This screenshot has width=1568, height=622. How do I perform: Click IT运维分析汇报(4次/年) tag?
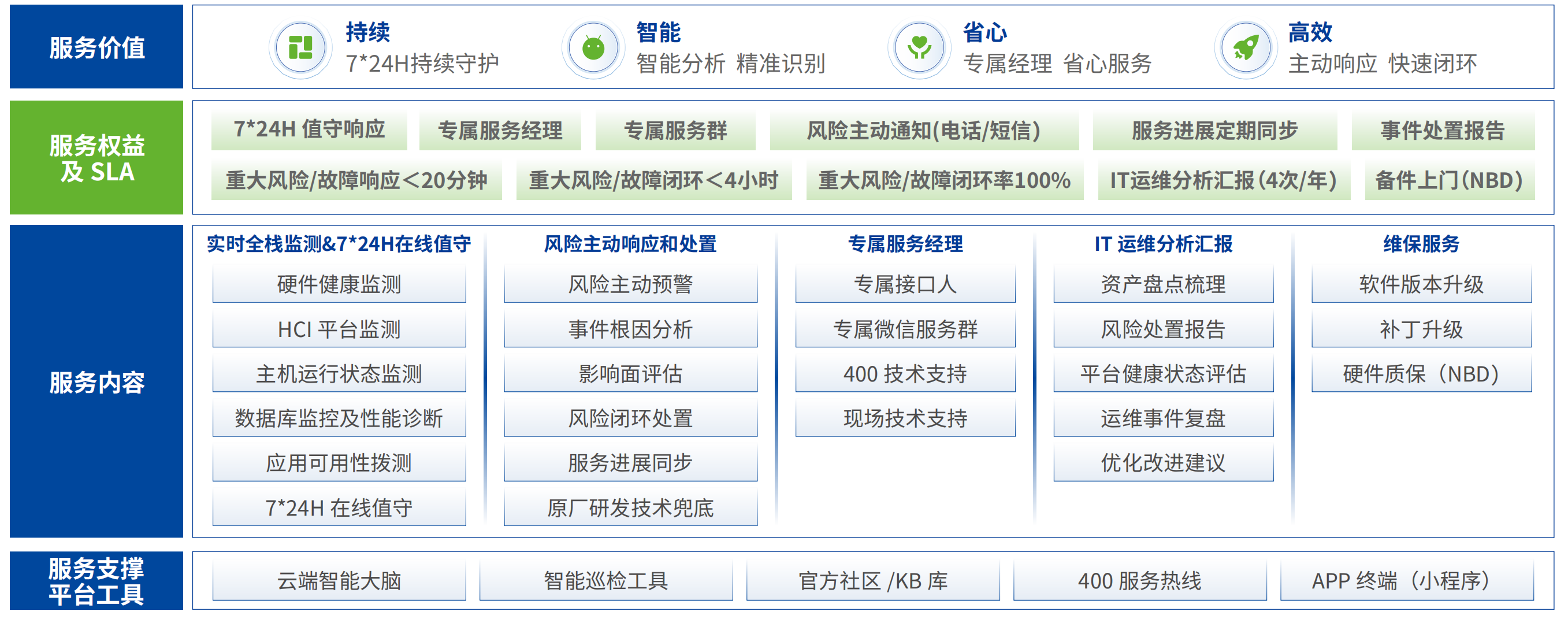(x=1224, y=180)
